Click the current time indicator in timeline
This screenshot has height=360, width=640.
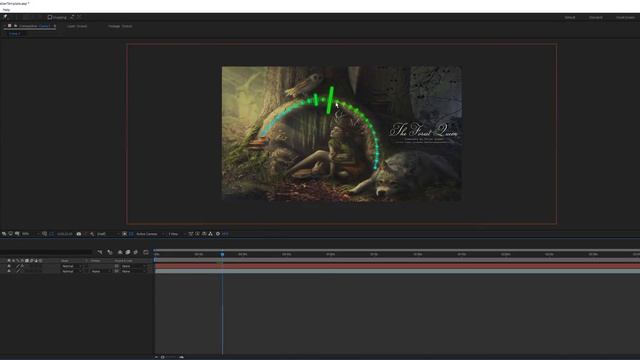(x=222, y=254)
